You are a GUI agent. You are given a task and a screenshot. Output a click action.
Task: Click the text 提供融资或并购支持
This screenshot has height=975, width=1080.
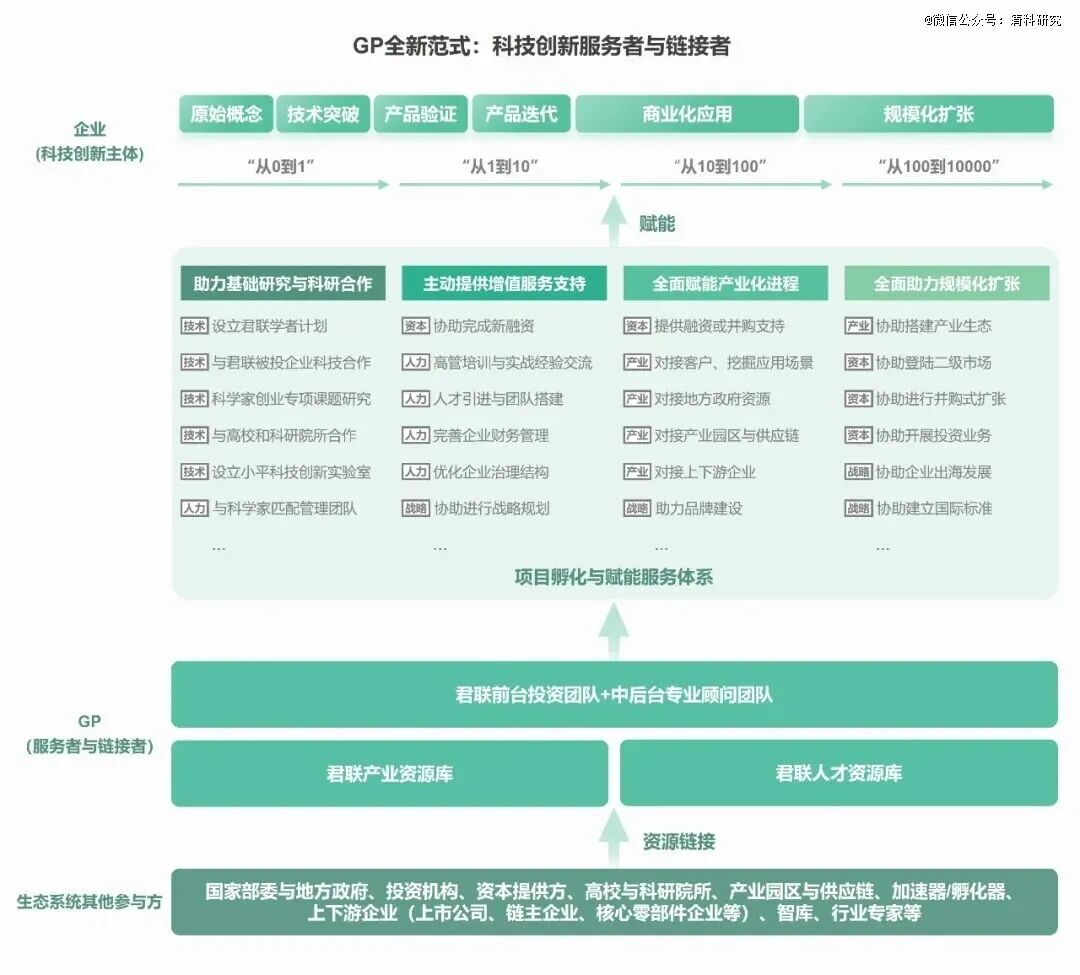click(x=719, y=326)
